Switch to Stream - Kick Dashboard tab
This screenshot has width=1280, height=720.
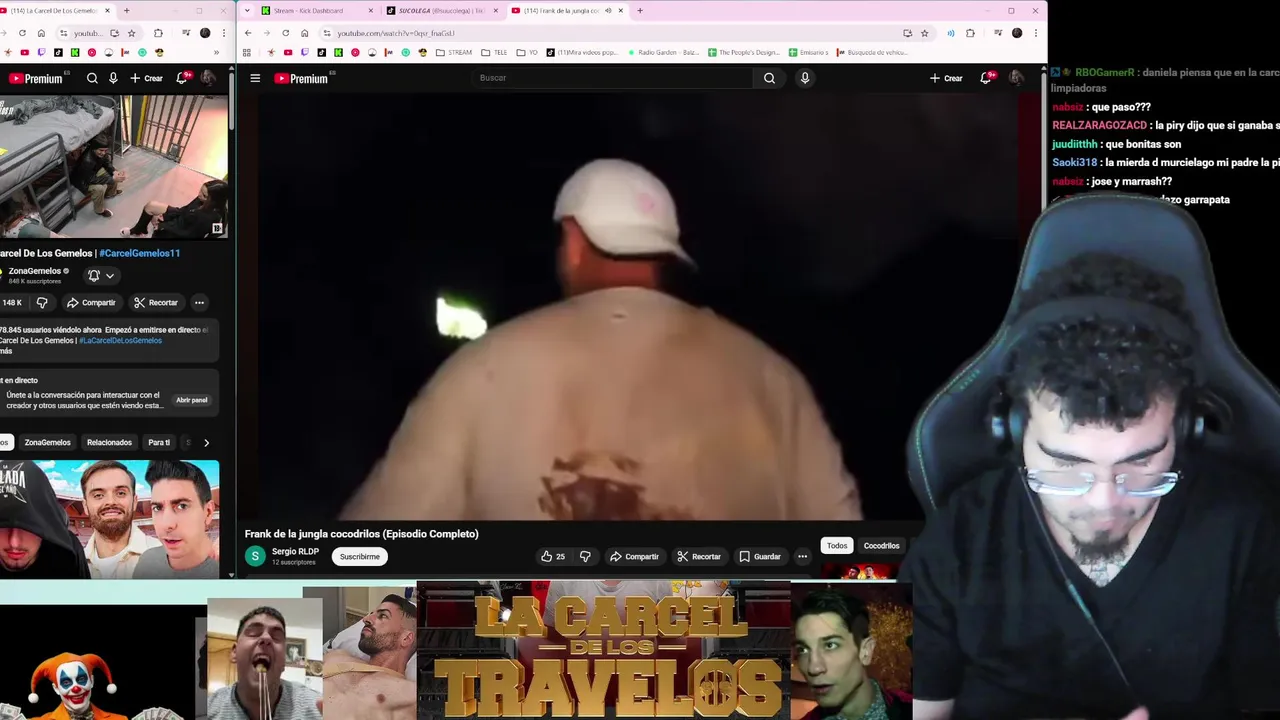[315, 11]
